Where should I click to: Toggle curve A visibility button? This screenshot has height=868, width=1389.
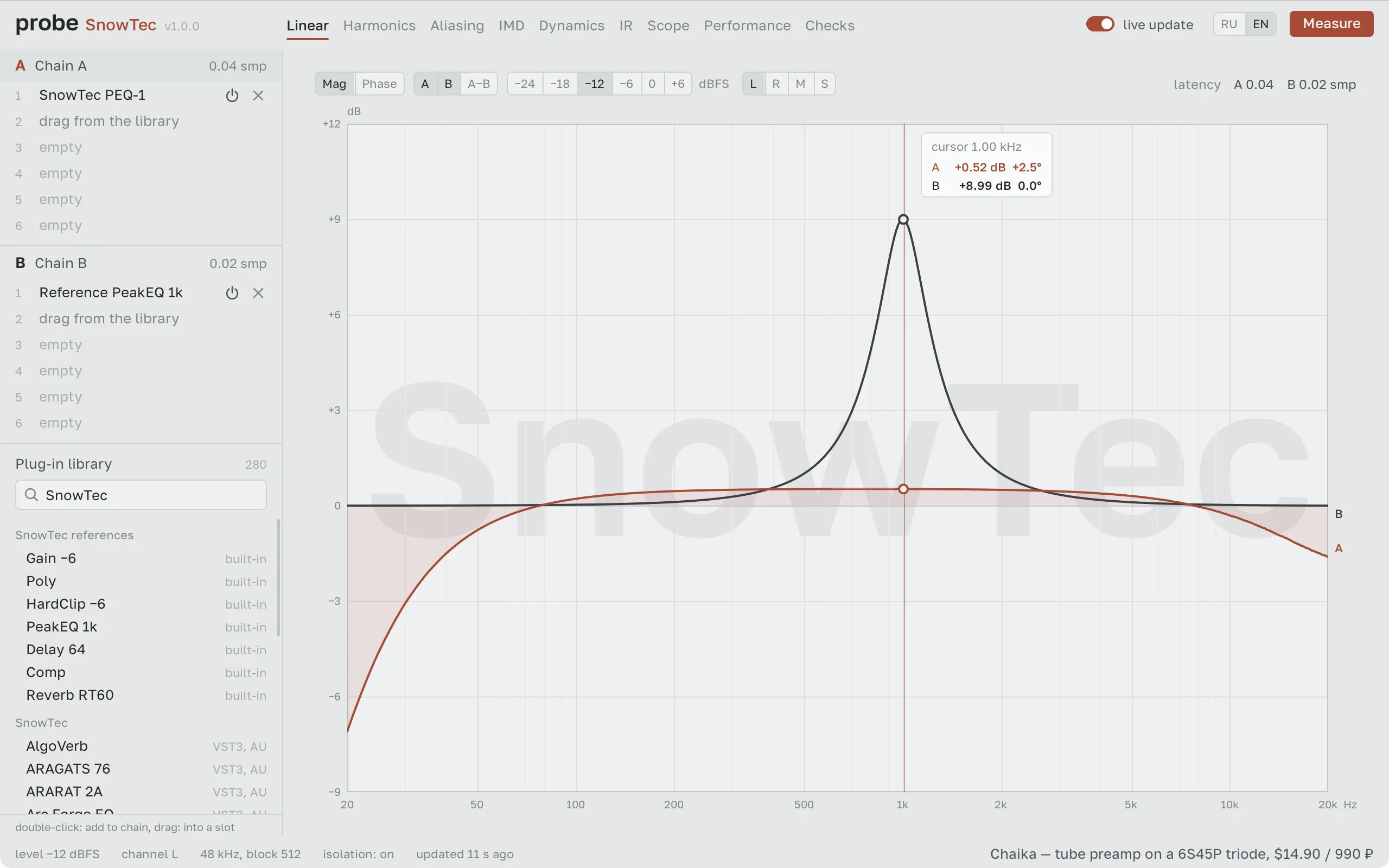(425, 84)
